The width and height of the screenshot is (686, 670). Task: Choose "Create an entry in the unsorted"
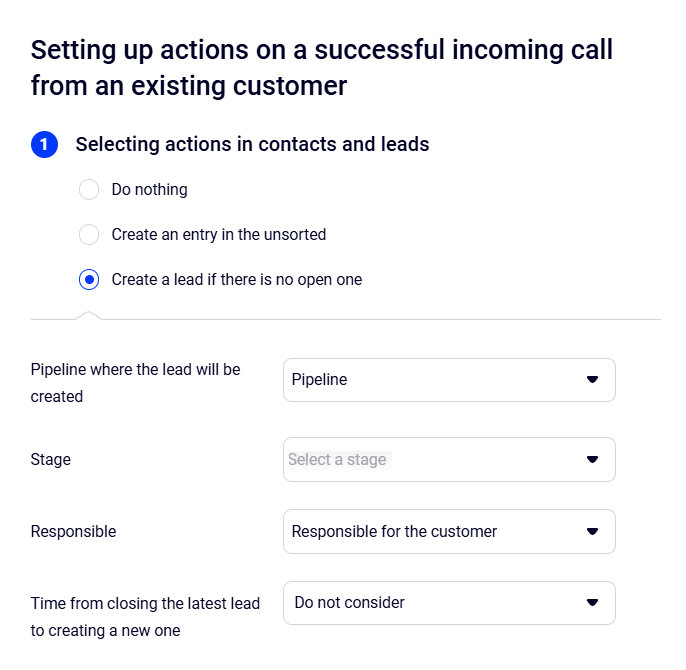(89, 235)
